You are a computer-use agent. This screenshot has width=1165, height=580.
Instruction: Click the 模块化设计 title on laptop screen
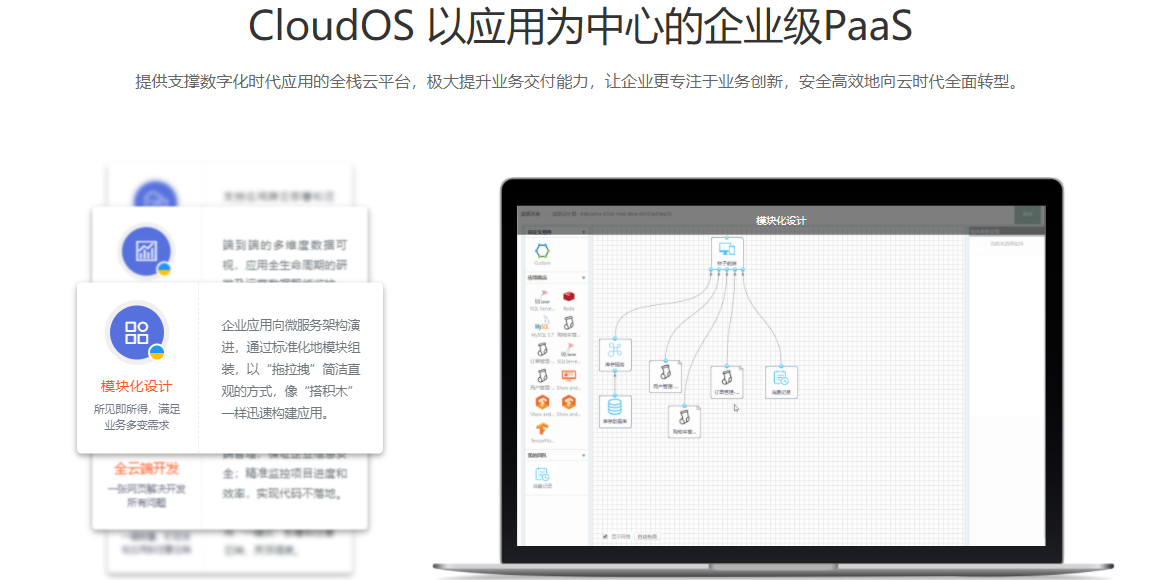pyautogui.click(x=781, y=221)
